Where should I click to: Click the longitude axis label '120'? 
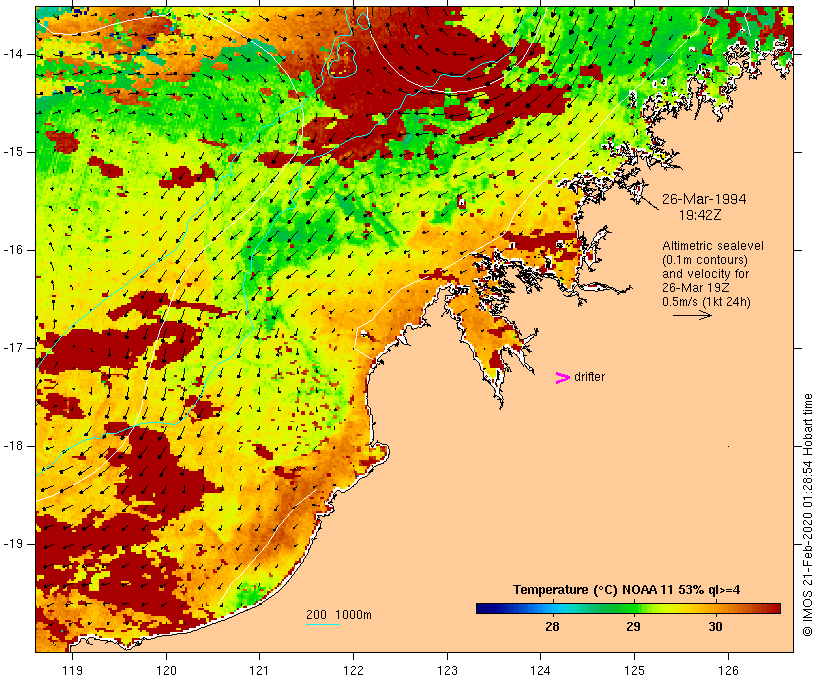click(166, 670)
